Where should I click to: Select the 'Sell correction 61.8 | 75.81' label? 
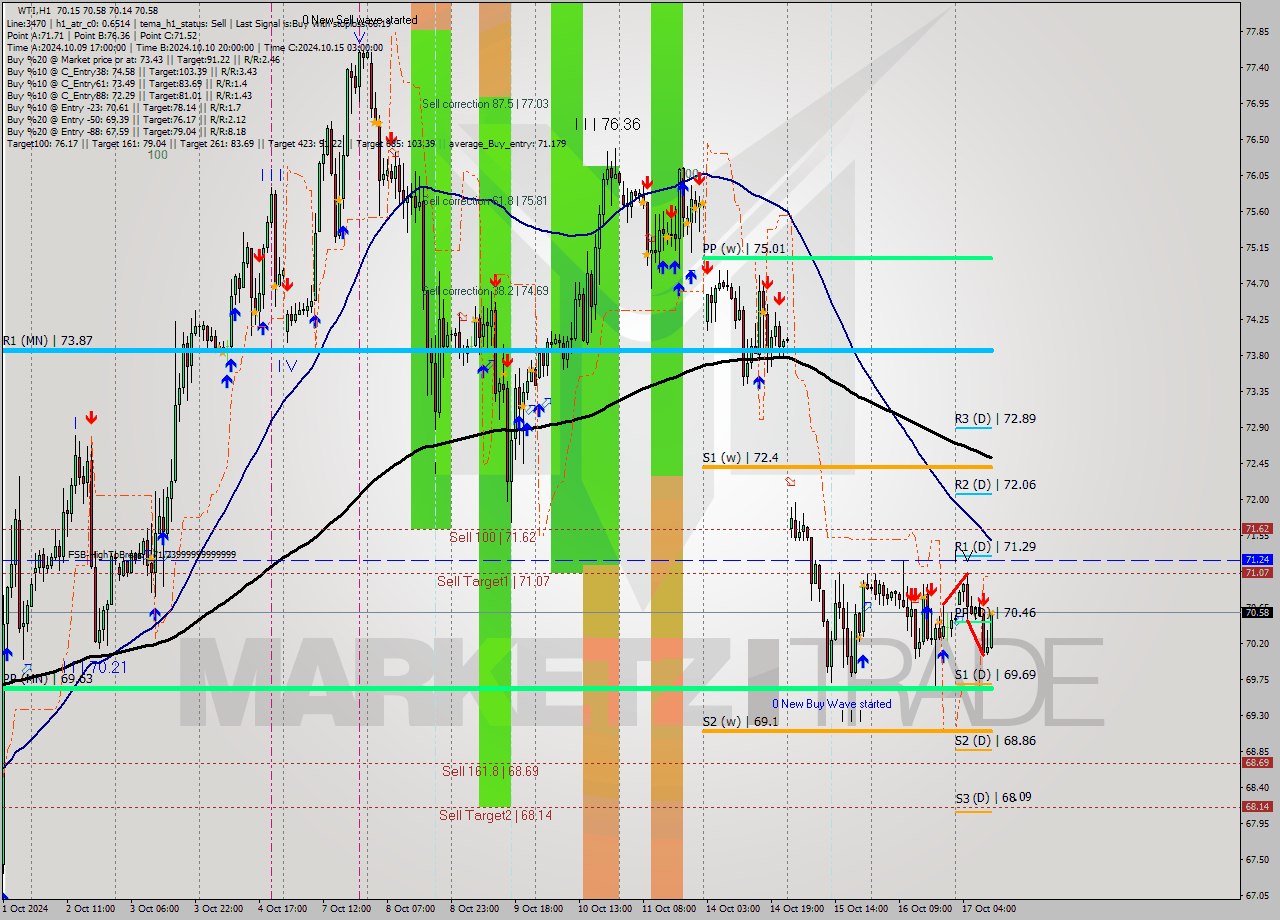click(485, 200)
